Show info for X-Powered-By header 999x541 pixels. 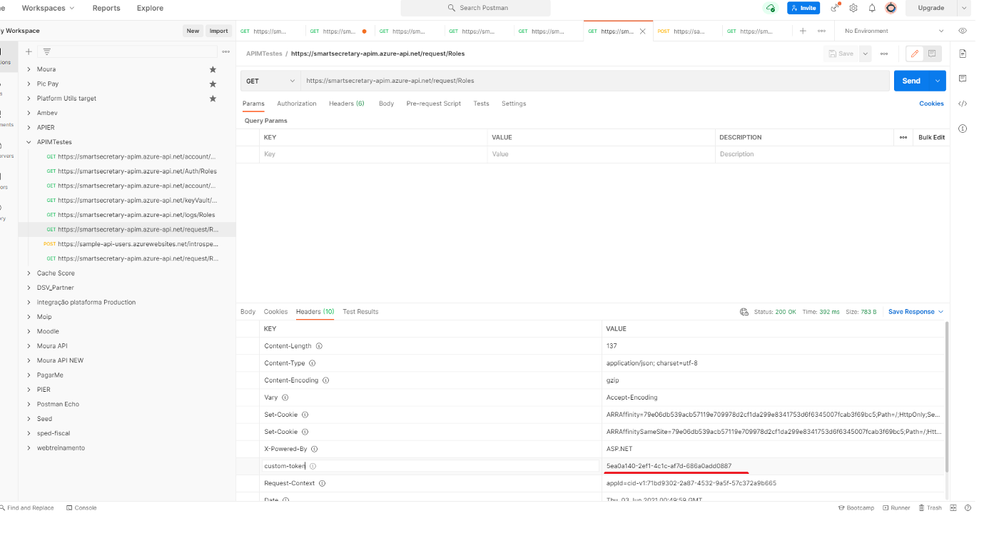(x=314, y=449)
